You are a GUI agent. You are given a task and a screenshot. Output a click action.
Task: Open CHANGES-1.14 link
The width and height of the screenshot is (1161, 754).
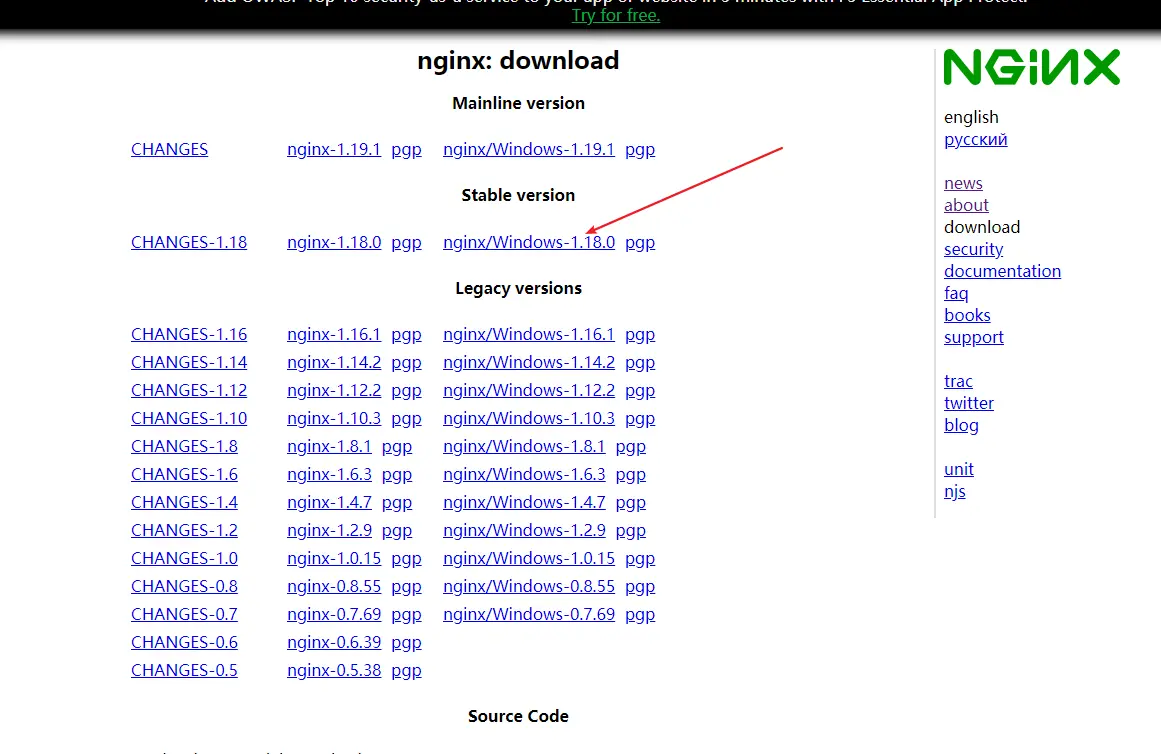189,362
